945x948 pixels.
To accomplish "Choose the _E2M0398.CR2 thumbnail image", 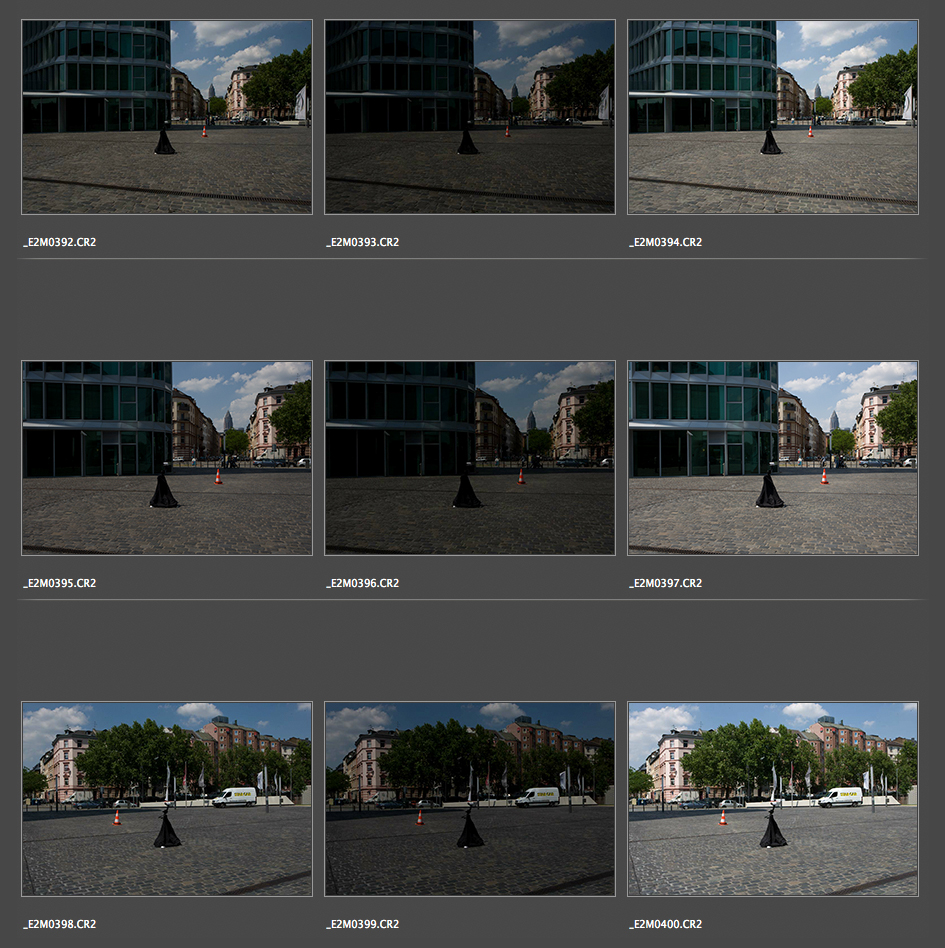I will pyautogui.click(x=166, y=798).
